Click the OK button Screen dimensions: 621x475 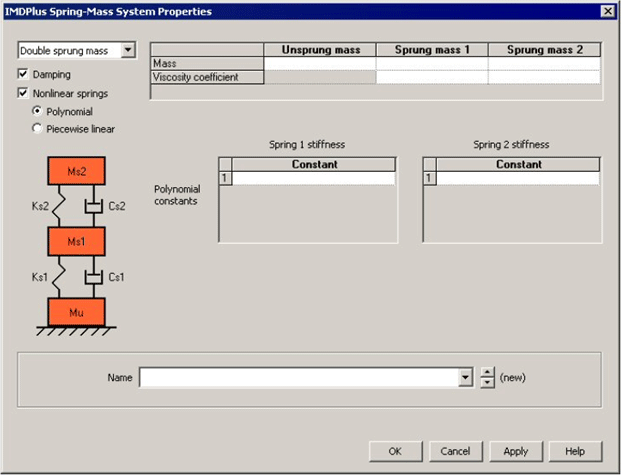pyautogui.click(x=396, y=451)
